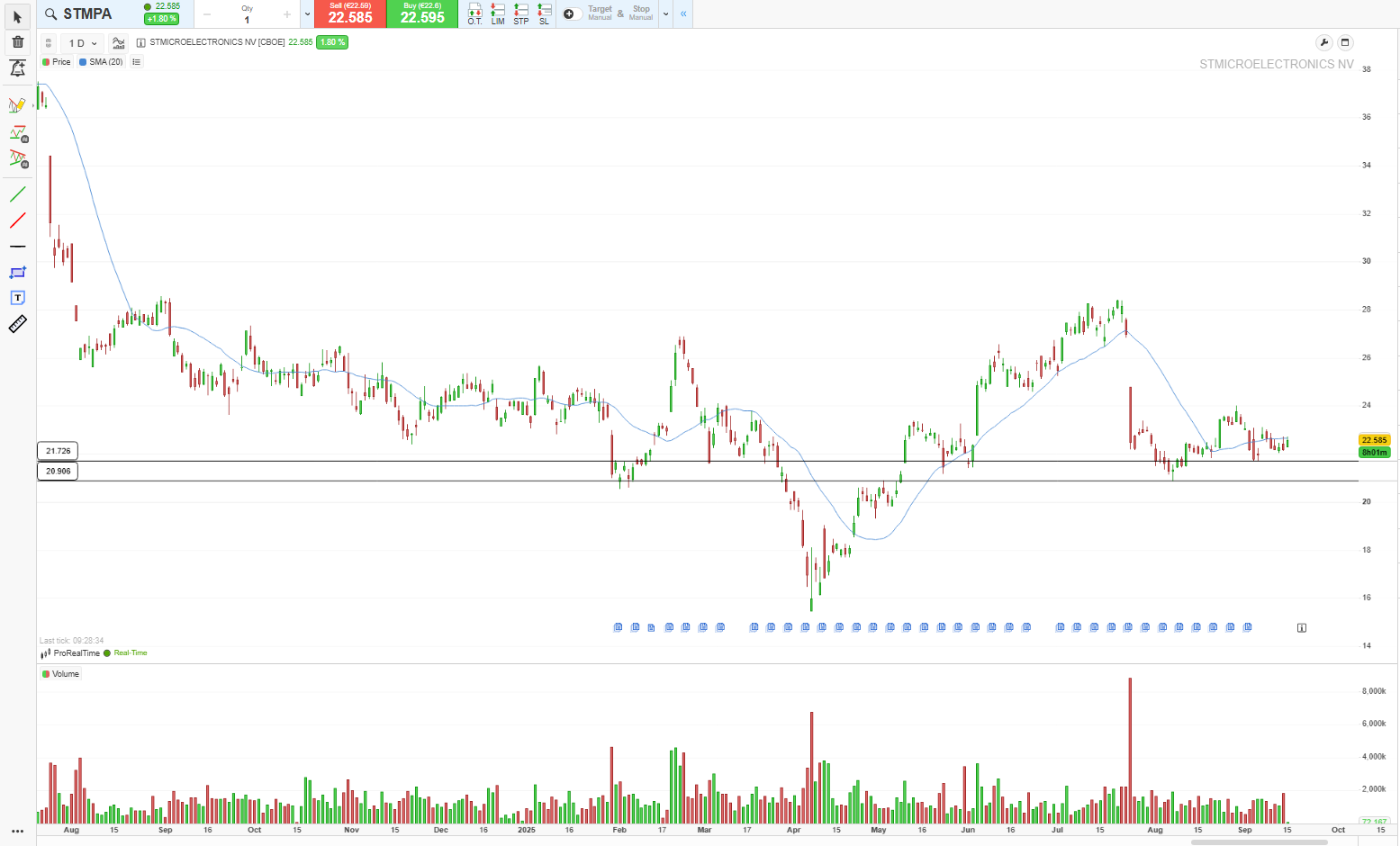Select the green trend line tool
This screenshot has height=846, width=1400.
click(x=17, y=194)
